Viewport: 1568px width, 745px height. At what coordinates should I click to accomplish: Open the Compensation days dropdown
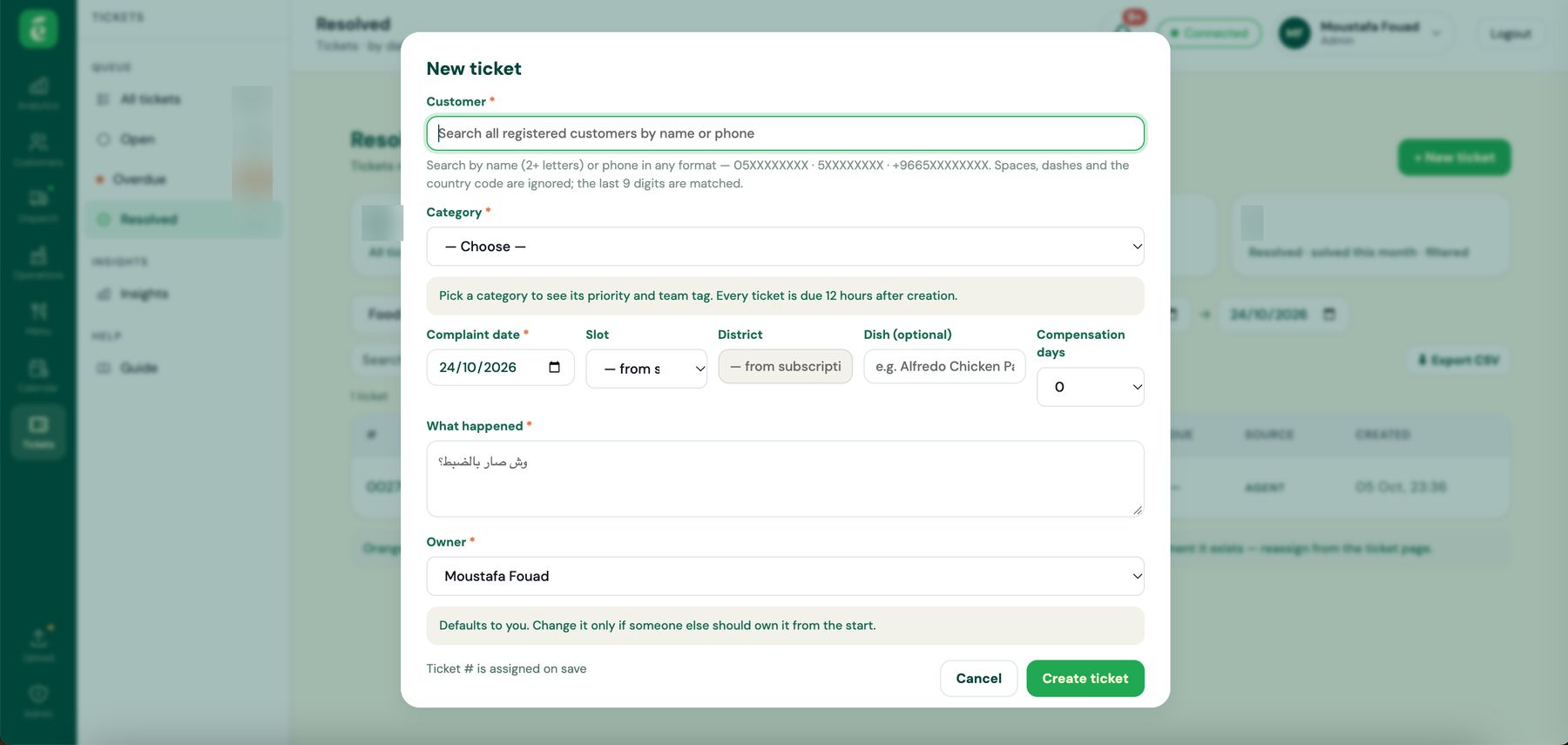click(x=1090, y=387)
